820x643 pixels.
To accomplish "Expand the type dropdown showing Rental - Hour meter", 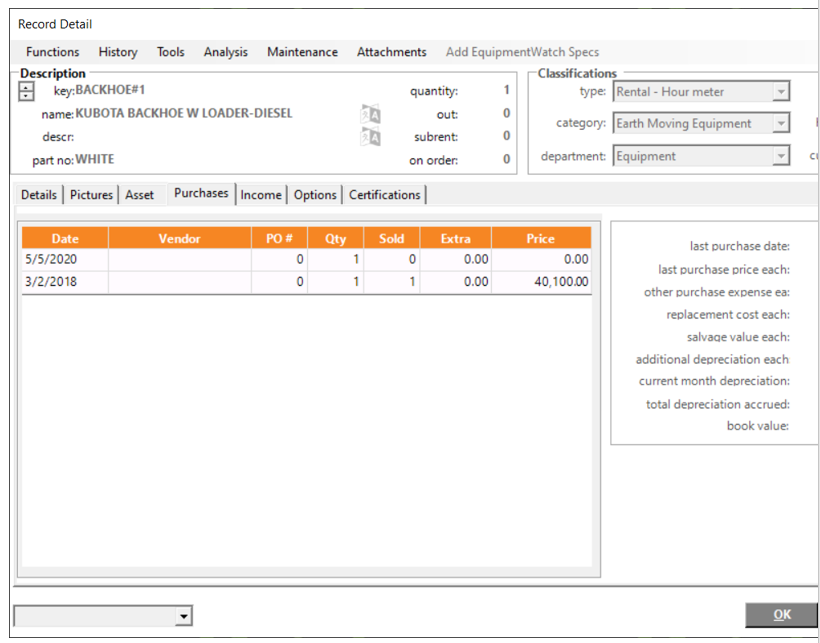I will tap(780, 92).
